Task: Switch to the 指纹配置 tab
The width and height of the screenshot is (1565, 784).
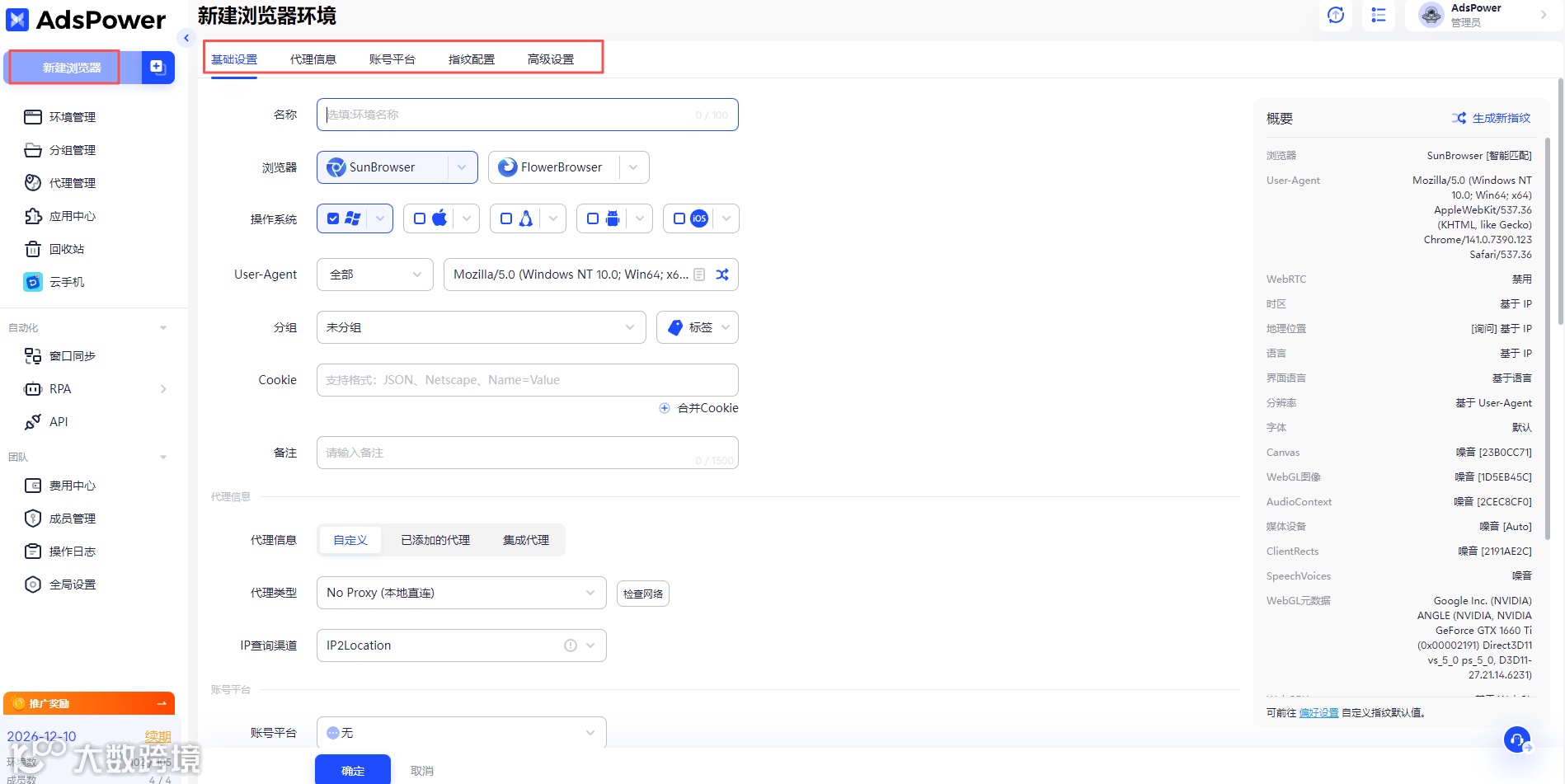Action: 472,59
